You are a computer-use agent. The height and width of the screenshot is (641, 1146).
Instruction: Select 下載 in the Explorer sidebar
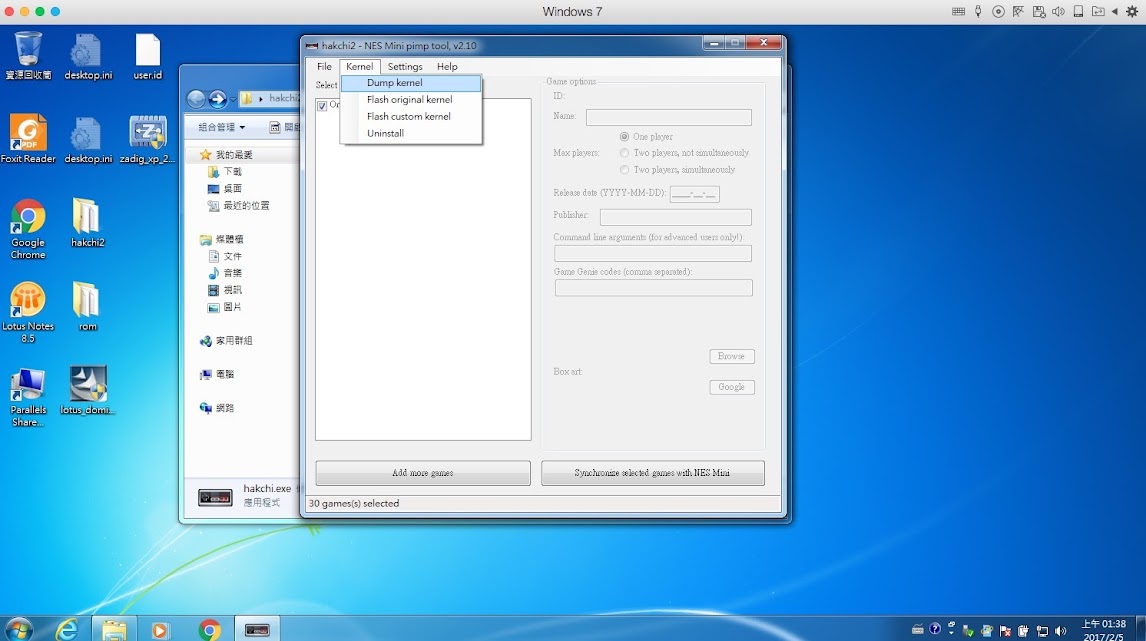tap(225, 172)
